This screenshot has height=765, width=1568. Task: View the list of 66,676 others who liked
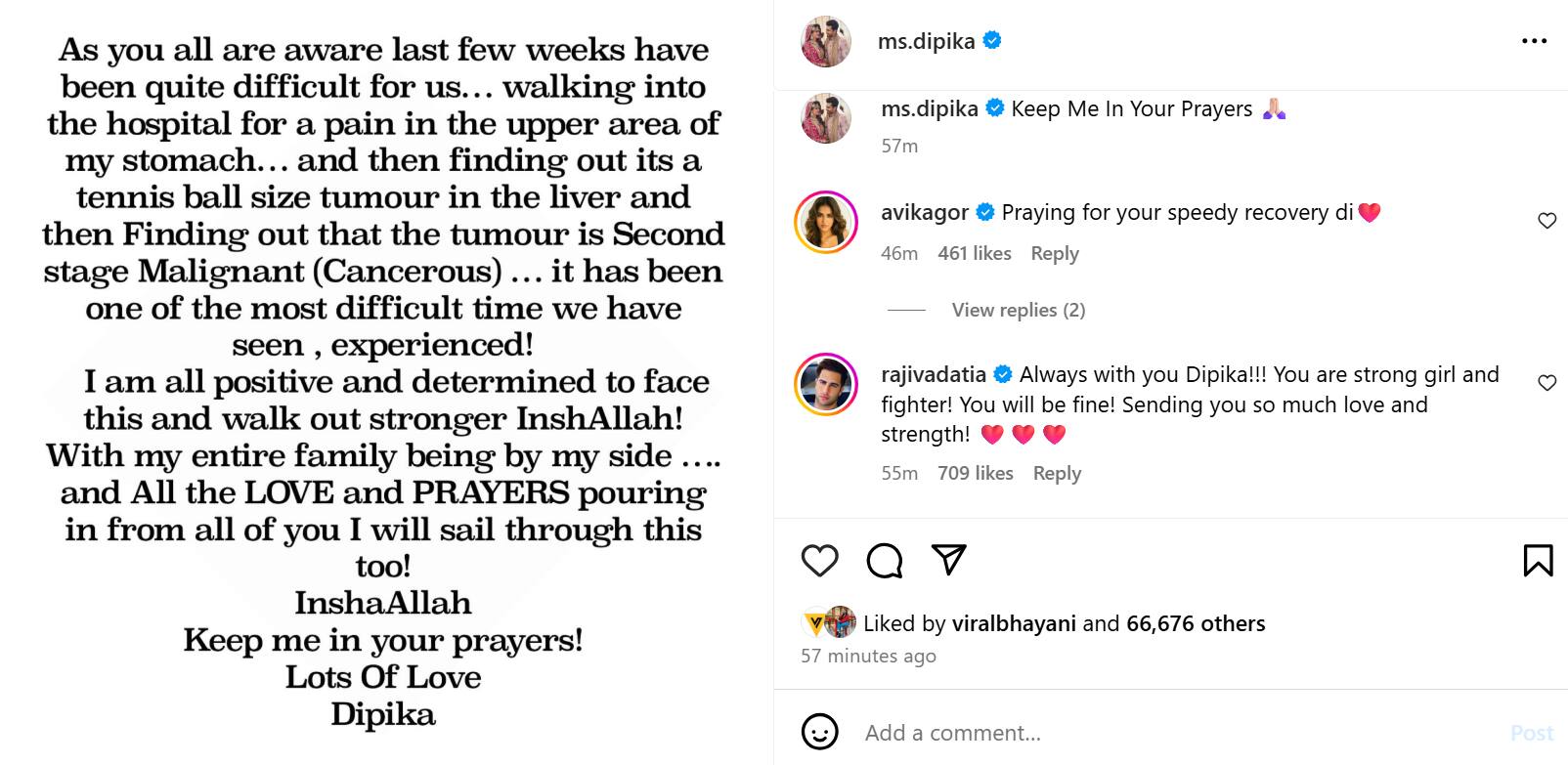click(1195, 623)
